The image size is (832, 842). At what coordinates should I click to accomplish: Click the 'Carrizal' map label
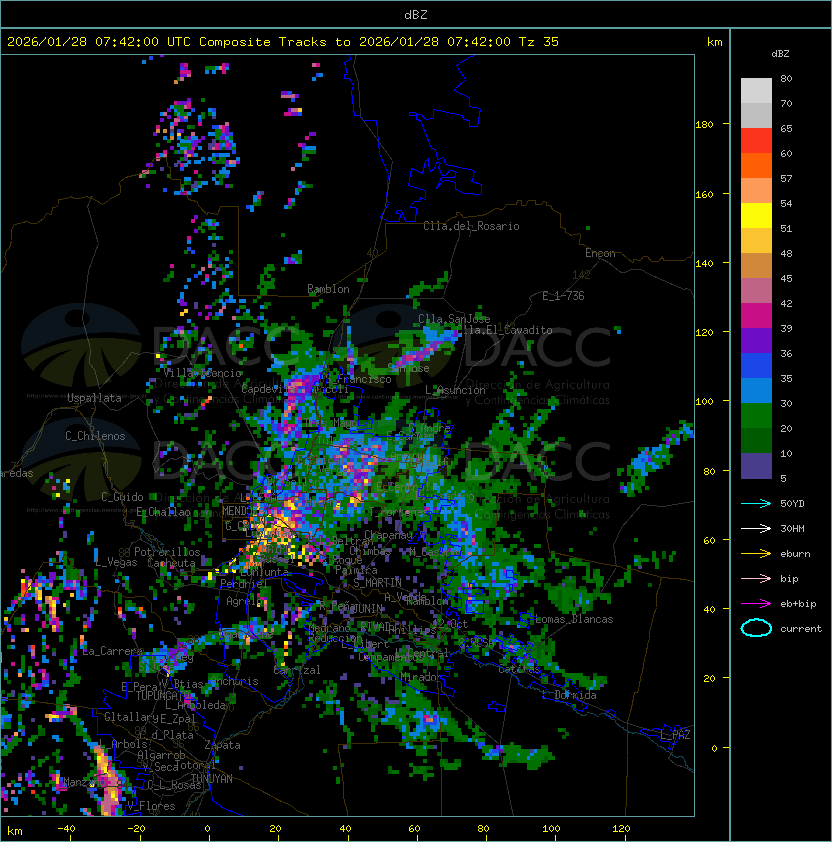297,670
